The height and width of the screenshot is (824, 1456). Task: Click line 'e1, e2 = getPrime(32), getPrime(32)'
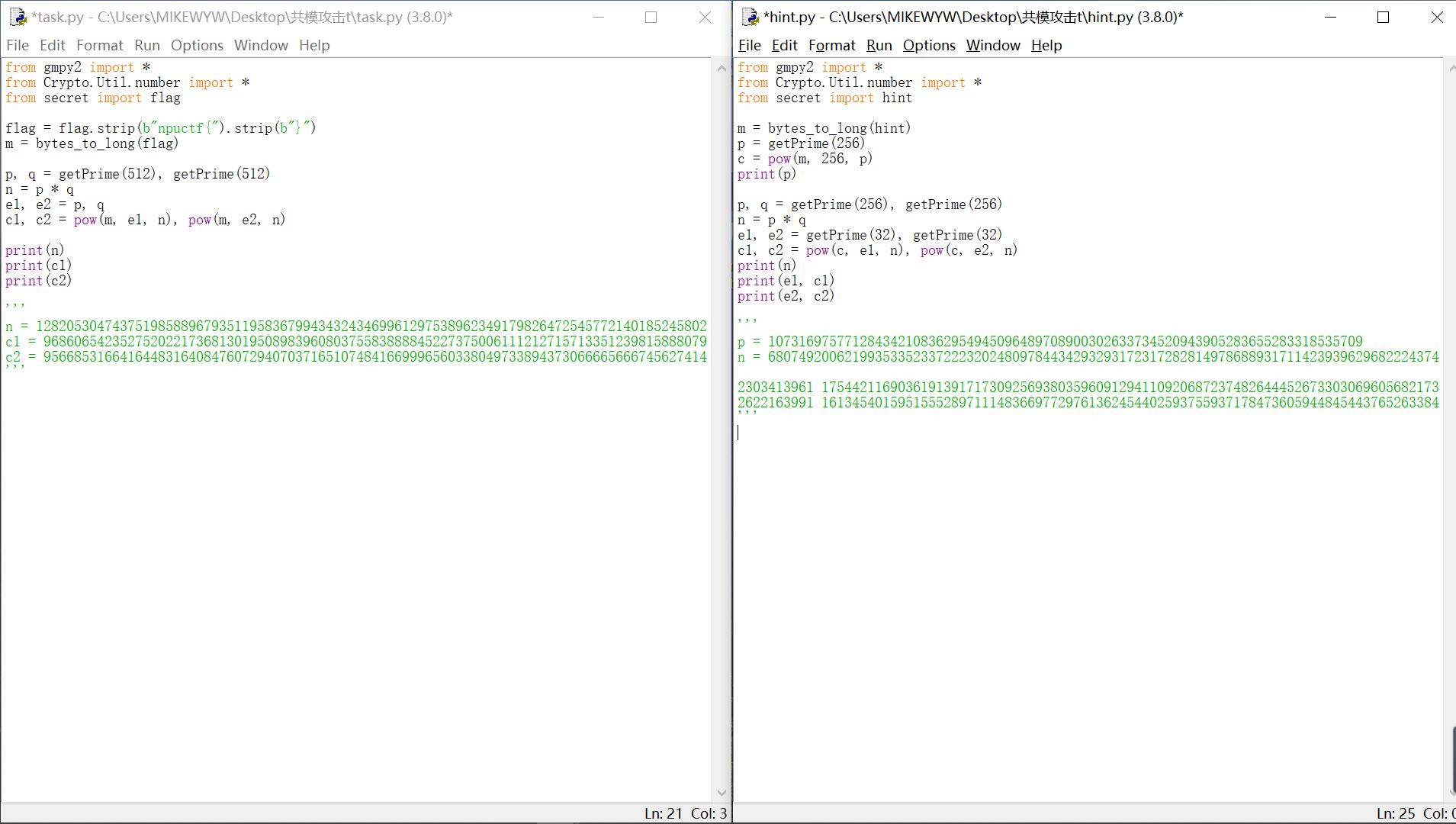coord(870,235)
